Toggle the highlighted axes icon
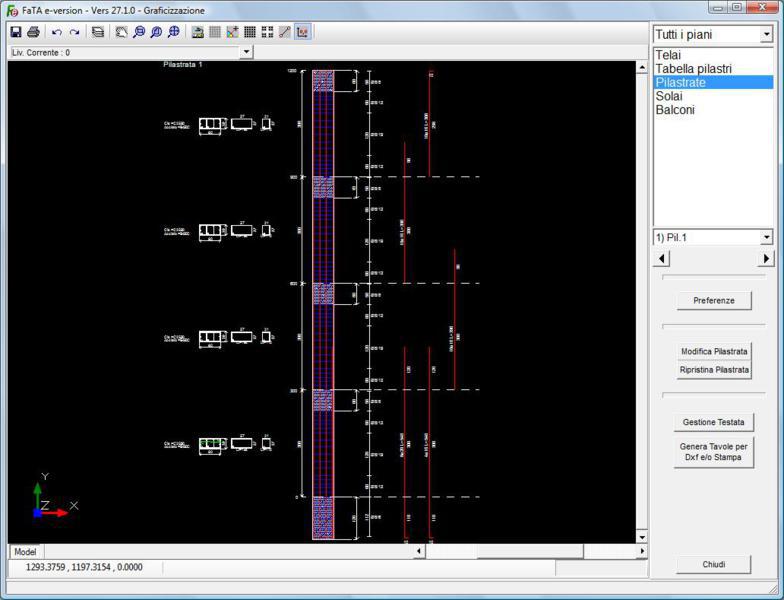This screenshot has height=600, width=784. coord(302,32)
